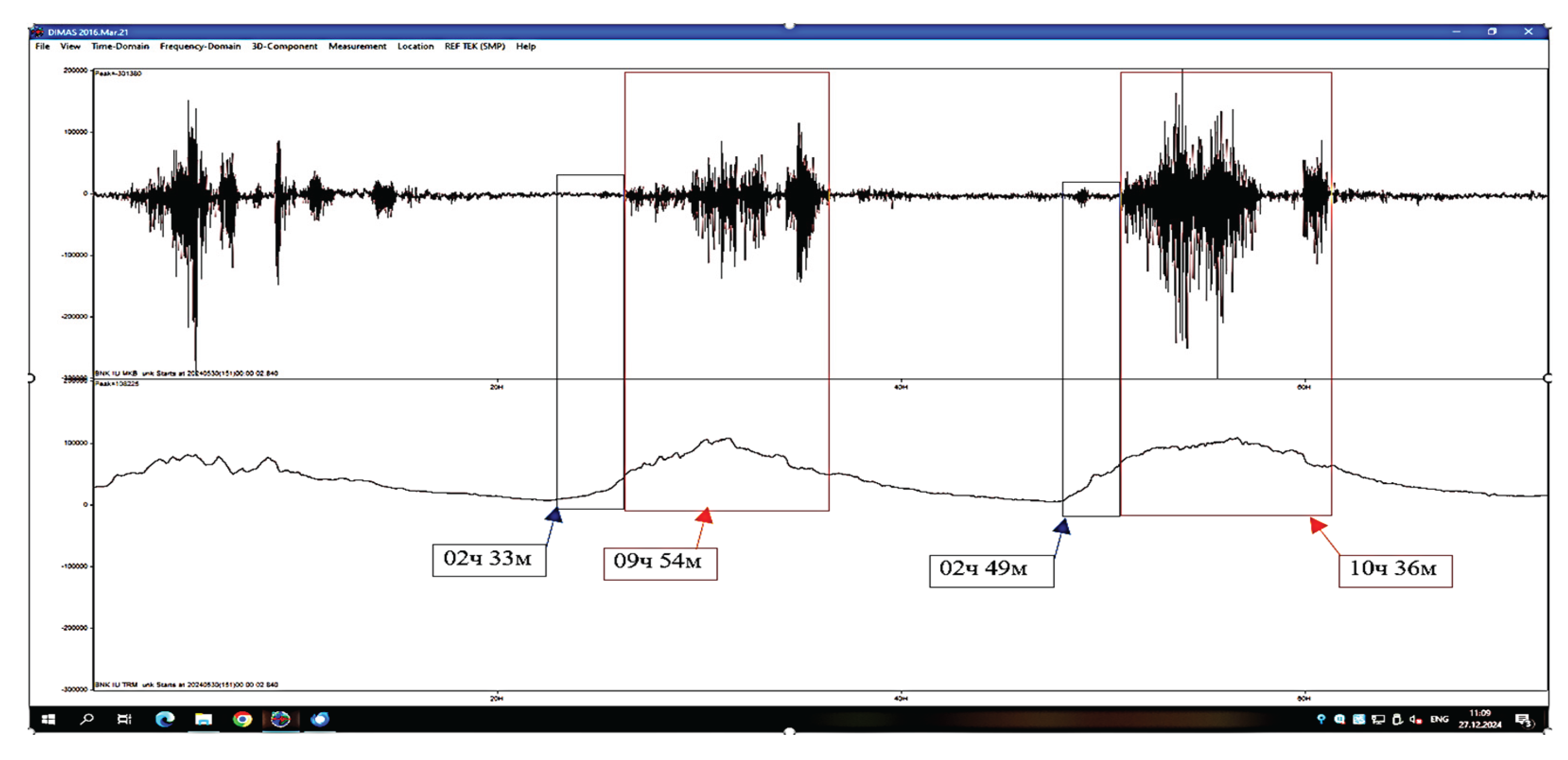
Task: Launch Microsoft Edge from the taskbar
Action: [x=164, y=719]
